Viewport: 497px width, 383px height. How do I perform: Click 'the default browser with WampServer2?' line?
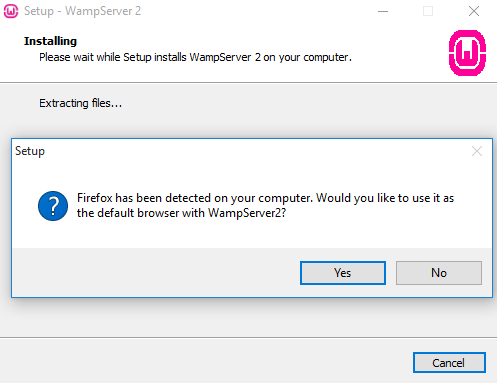(181, 213)
